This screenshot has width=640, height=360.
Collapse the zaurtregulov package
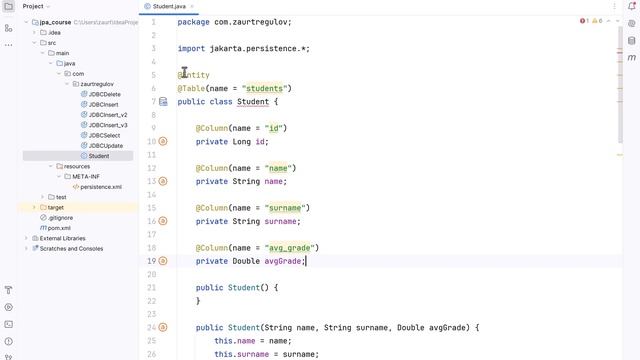(x=67, y=84)
